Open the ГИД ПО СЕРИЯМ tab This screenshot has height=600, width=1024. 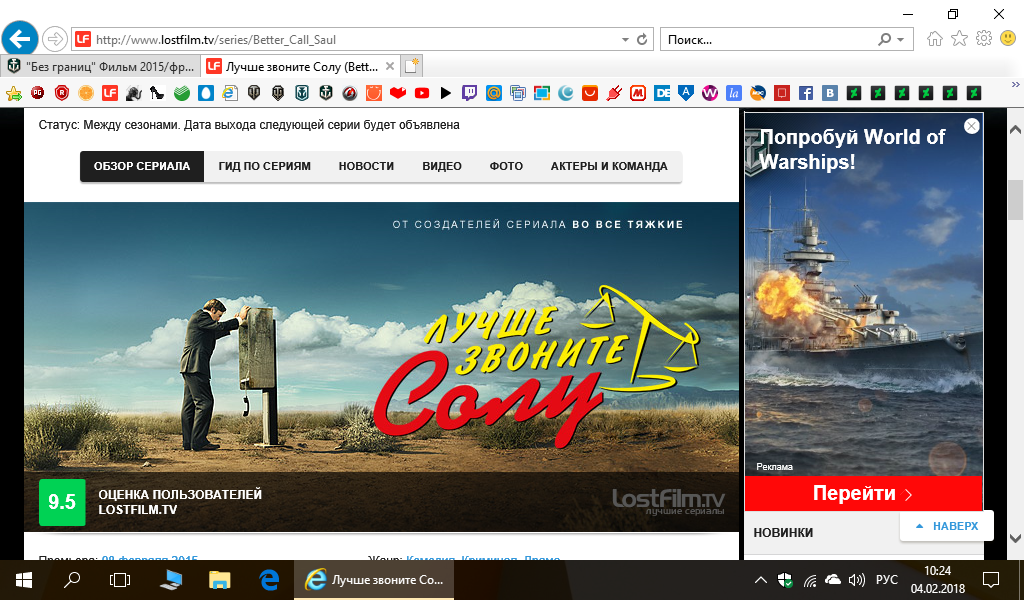pyautogui.click(x=264, y=166)
